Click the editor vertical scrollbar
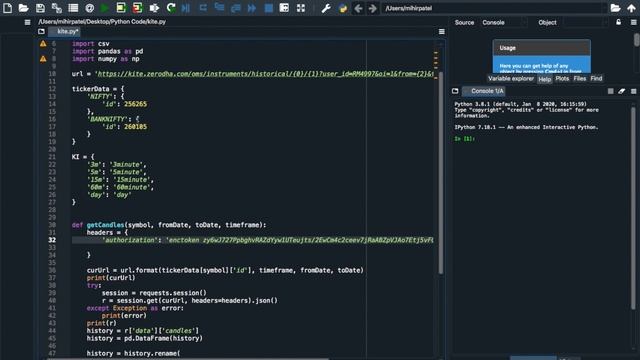Screen dimensions: 640x360 pos(441,171)
